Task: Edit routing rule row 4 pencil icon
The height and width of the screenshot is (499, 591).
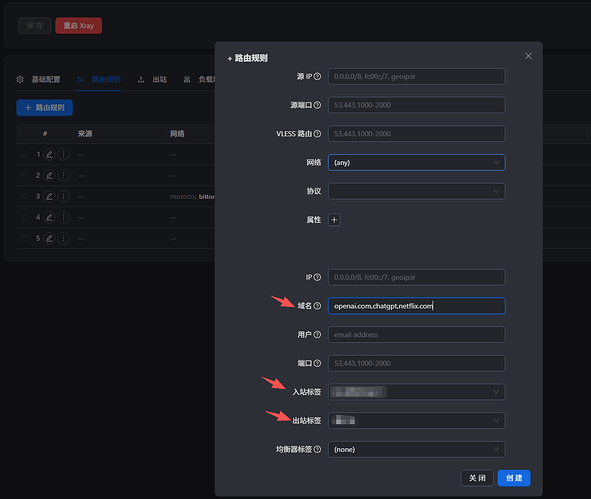Action: pos(49,217)
